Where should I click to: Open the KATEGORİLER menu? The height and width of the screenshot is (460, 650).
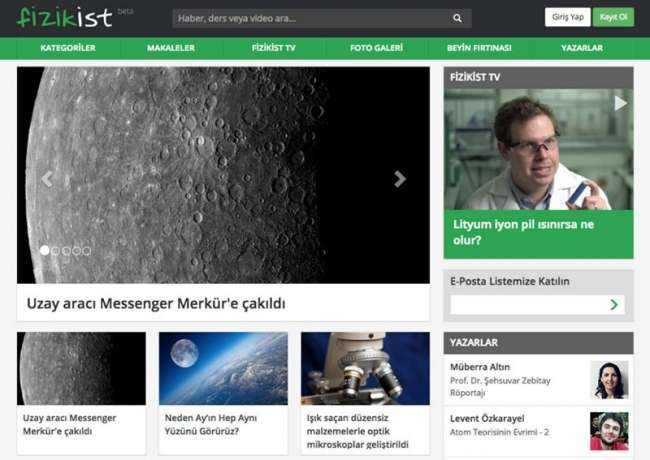coord(68,48)
